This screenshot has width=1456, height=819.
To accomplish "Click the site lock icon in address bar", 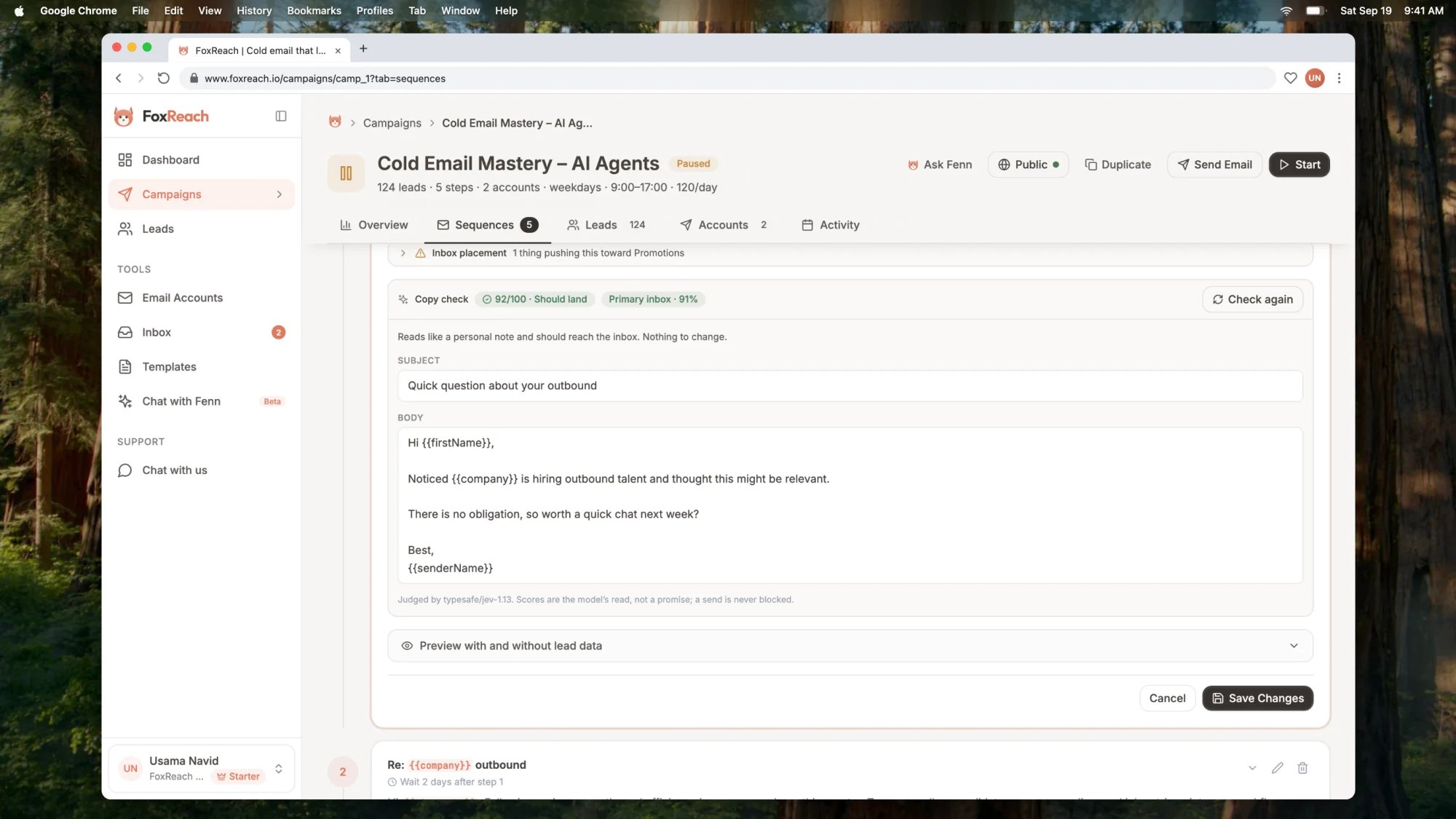I will pos(194,79).
